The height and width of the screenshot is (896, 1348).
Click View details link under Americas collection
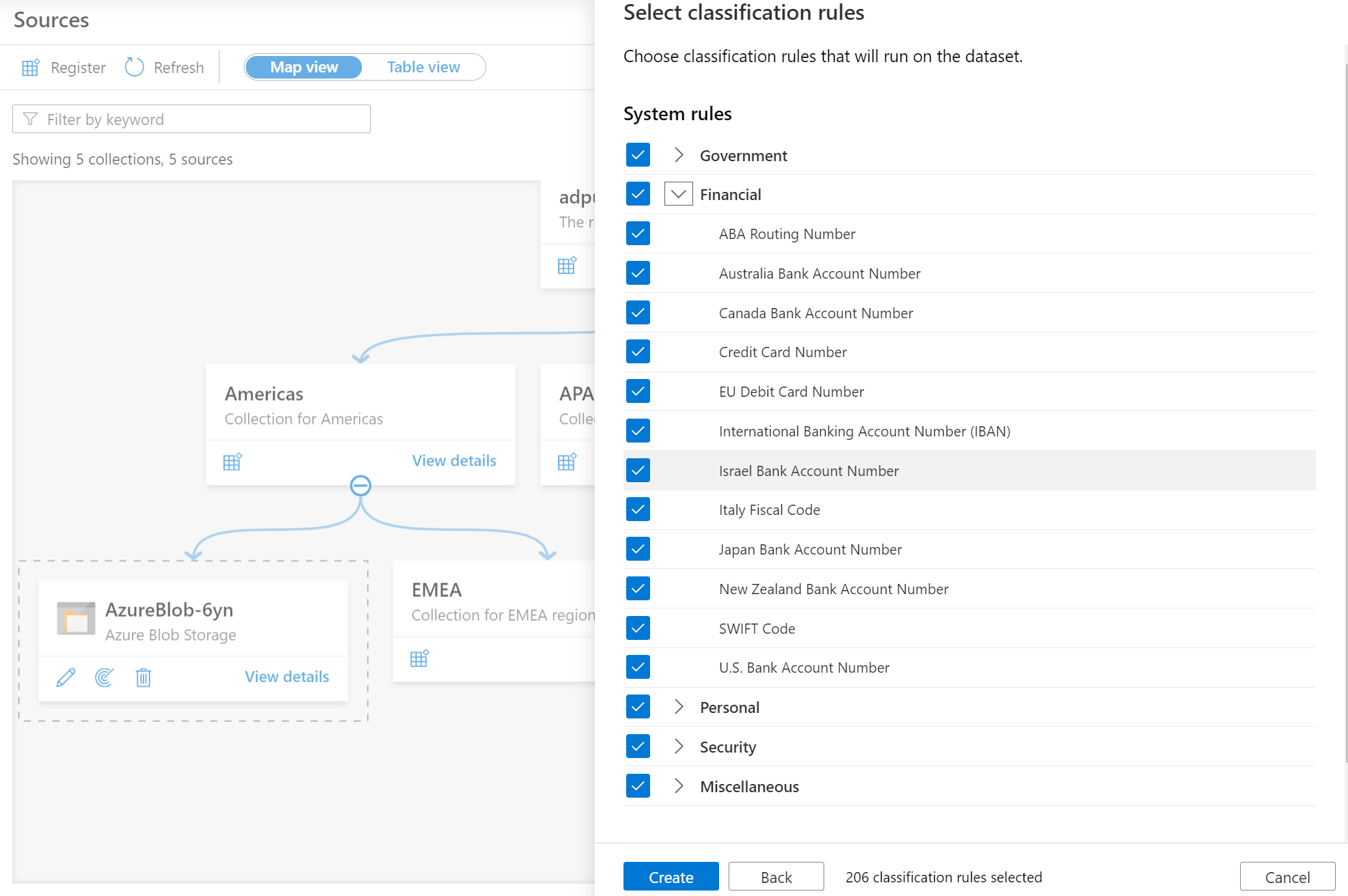[x=454, y=461]
